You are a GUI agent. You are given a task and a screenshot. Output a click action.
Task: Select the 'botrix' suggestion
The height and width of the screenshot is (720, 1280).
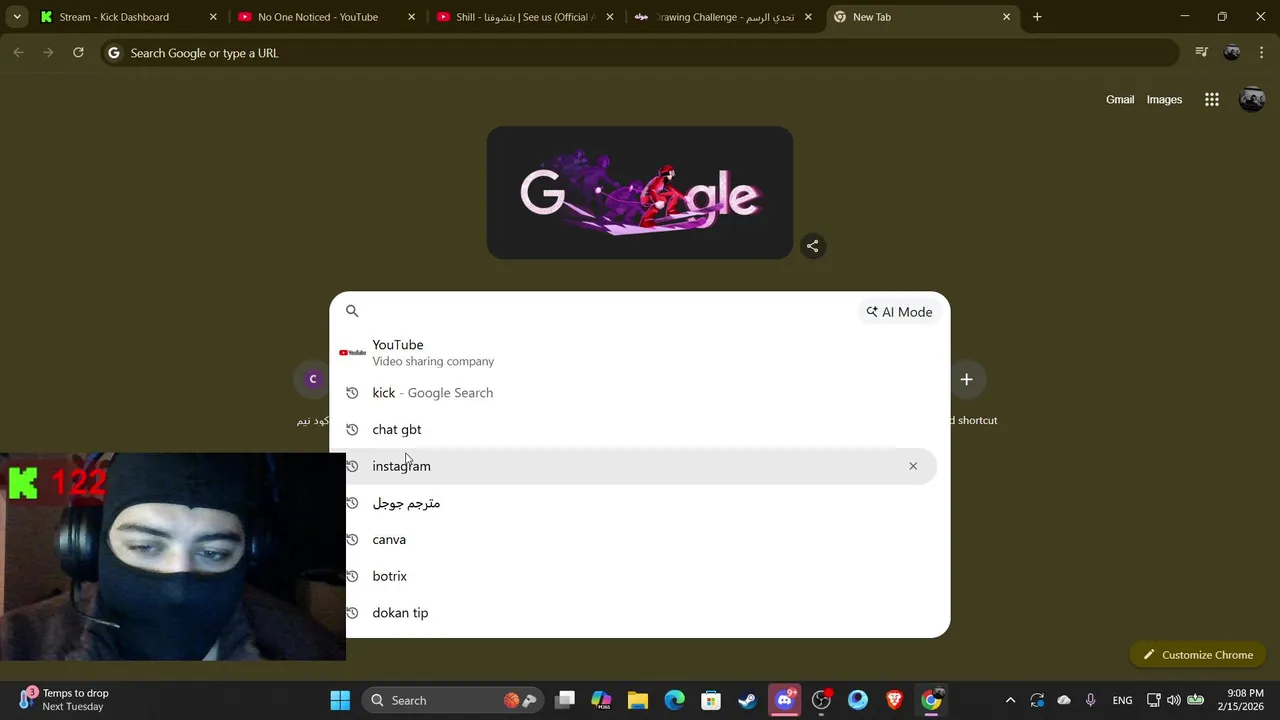(x=640, y=576)
